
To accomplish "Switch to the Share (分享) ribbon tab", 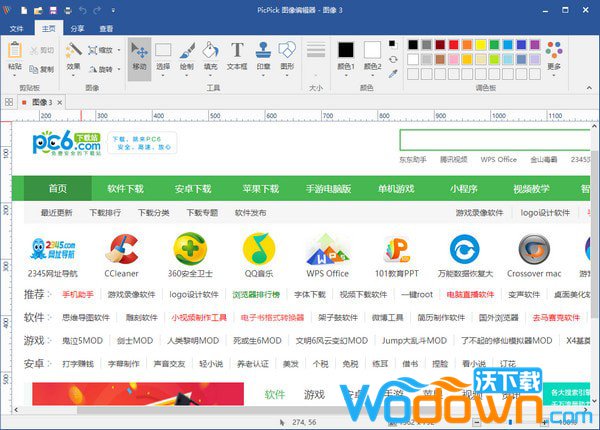I will click(x=78, y=29).
